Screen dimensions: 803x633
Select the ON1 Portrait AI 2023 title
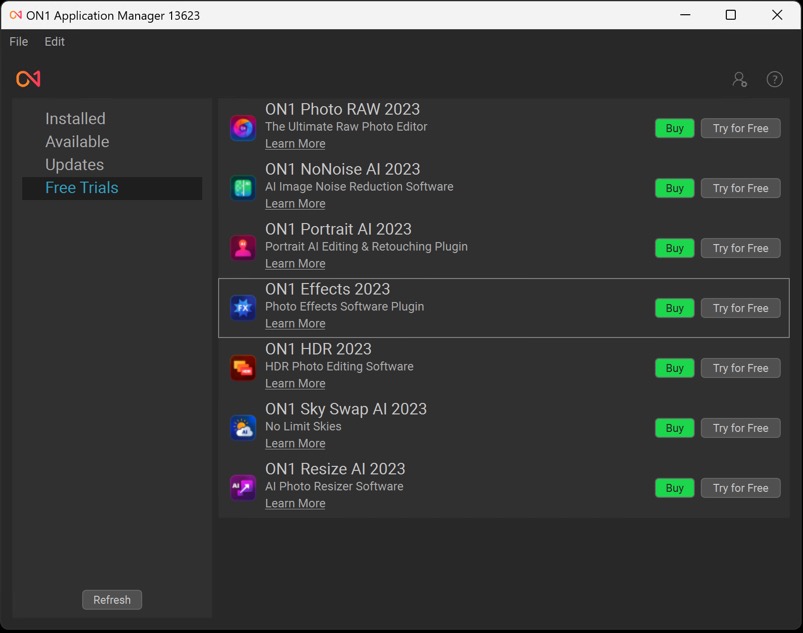pyautogui.click(x=339, y=229)
